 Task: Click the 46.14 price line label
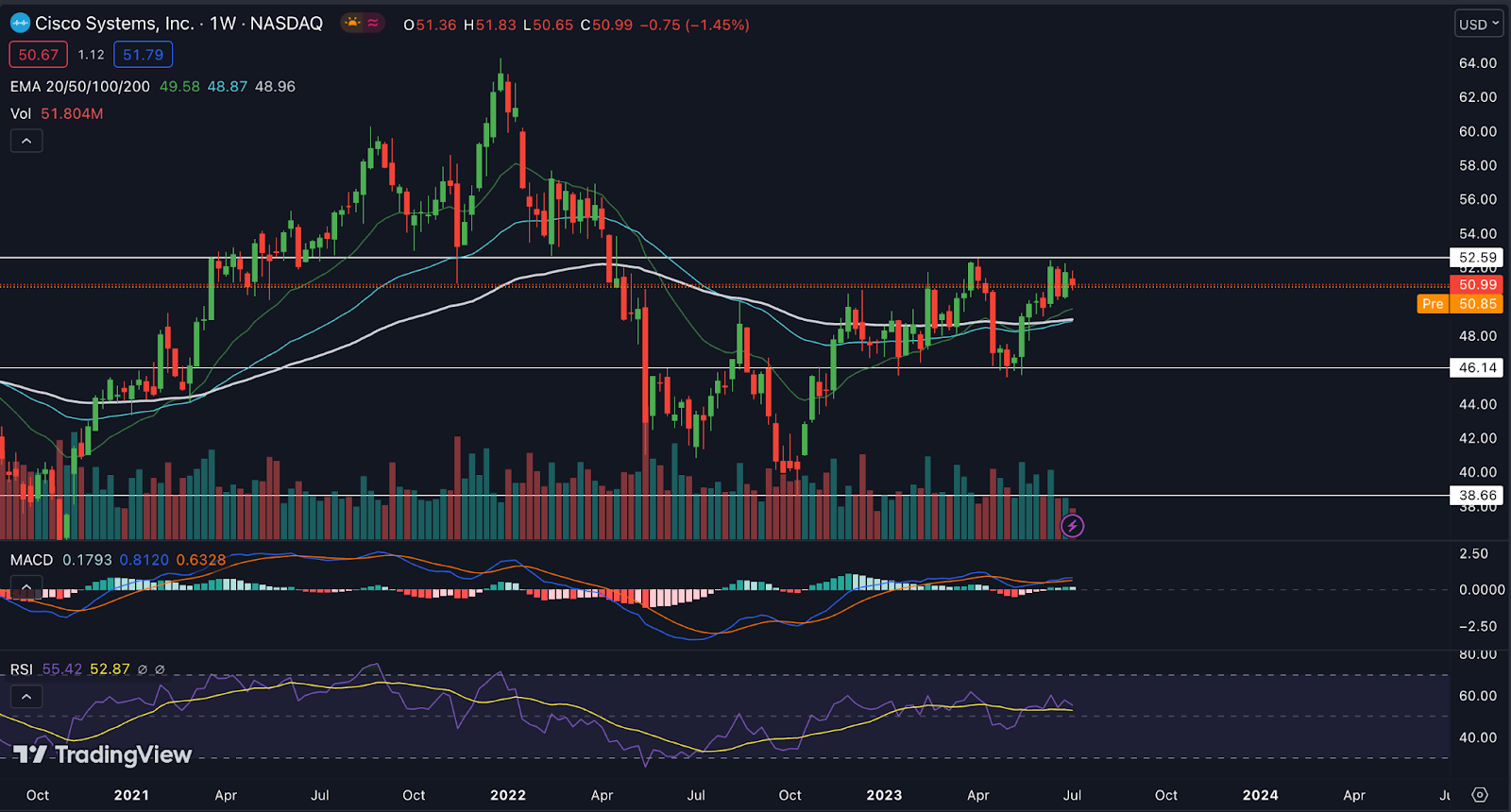tap(1477, 368)
